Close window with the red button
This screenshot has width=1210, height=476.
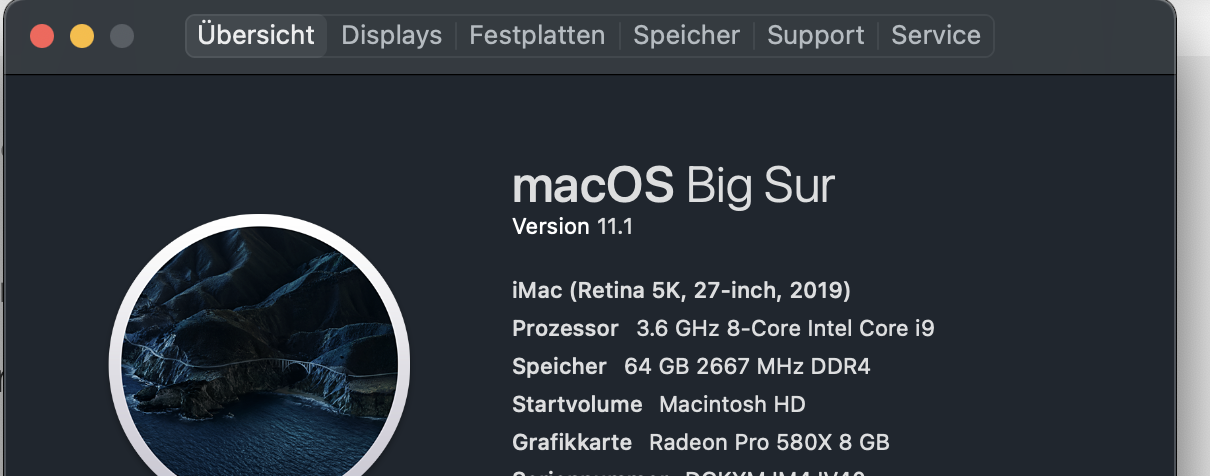(x=42, y=37)
